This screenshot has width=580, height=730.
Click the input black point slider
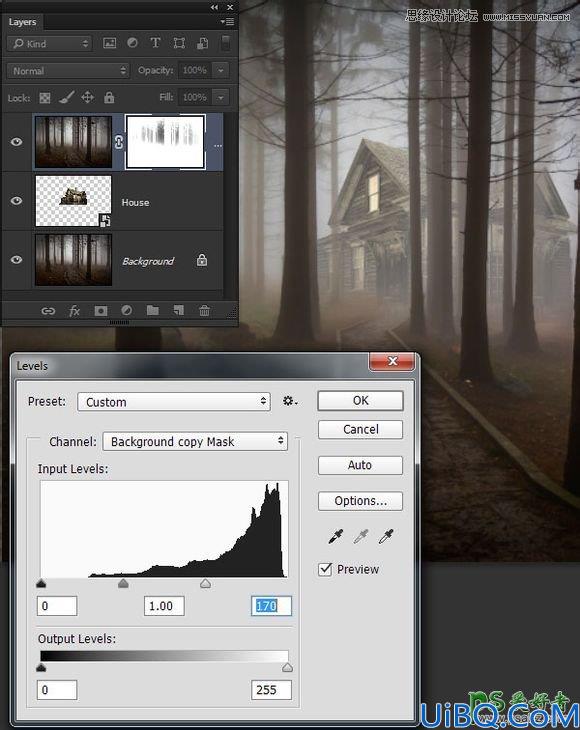pos(41,583)
